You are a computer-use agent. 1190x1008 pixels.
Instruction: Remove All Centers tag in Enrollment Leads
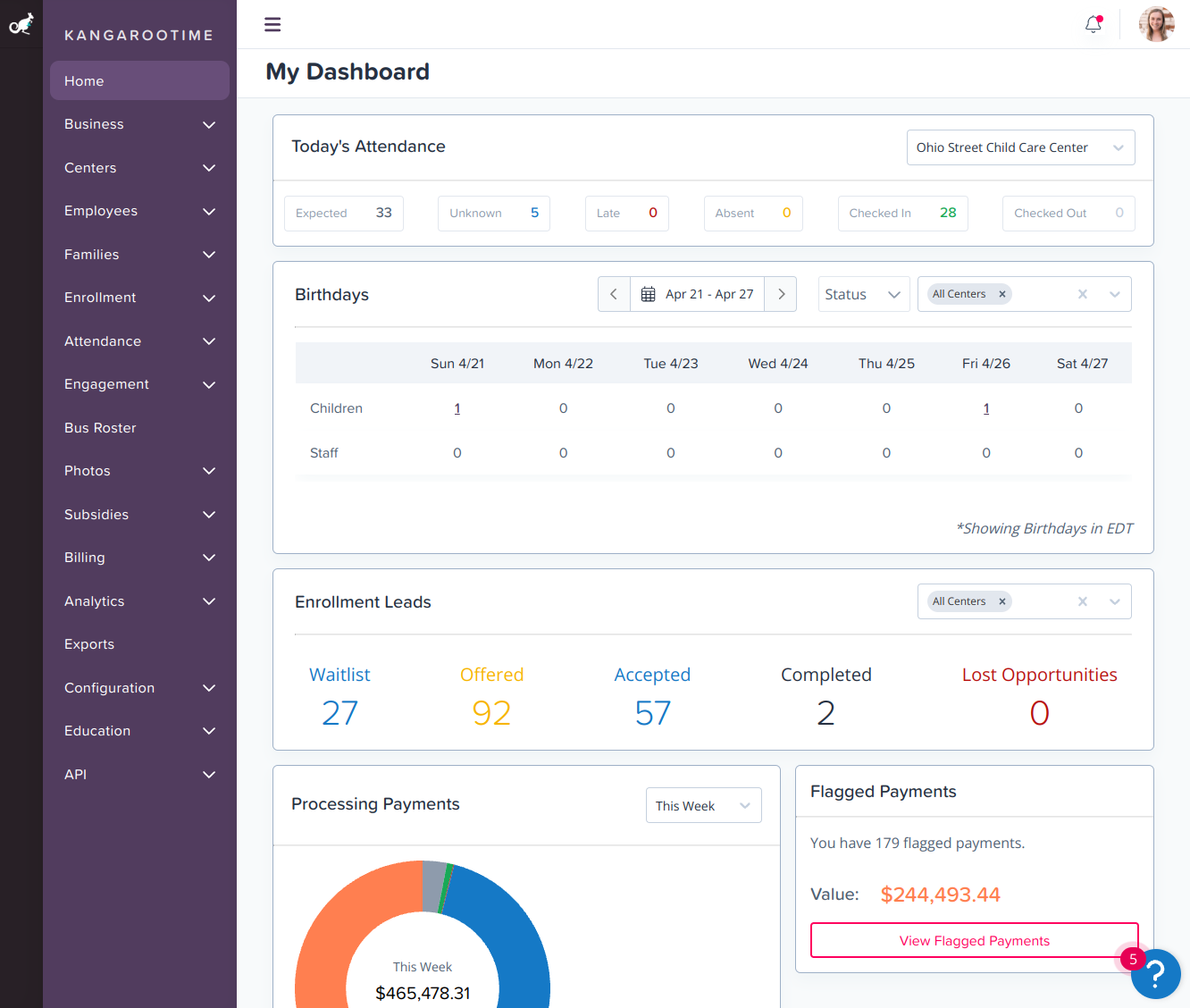(x=1002, y=601)
